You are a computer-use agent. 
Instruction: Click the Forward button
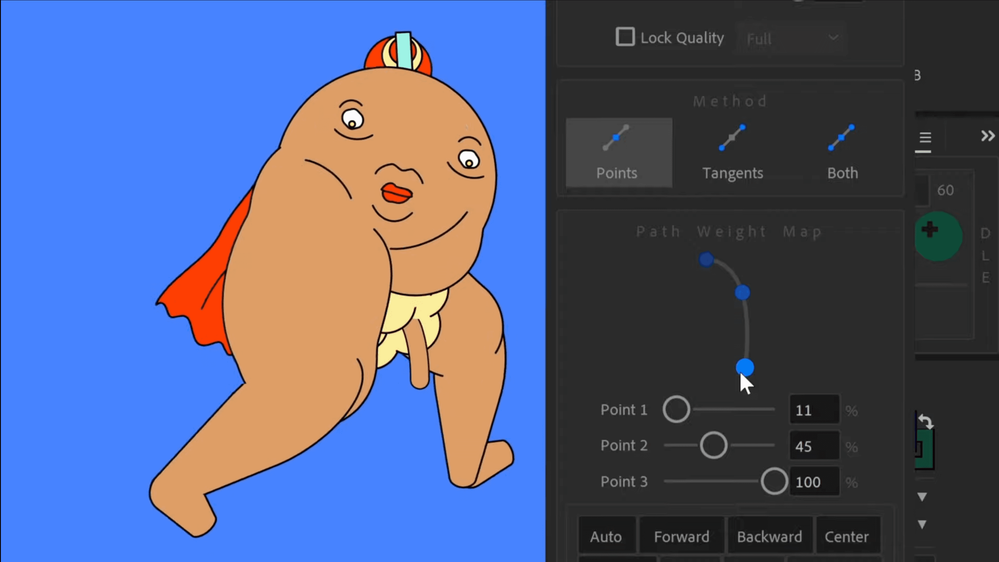click(681, 537)
